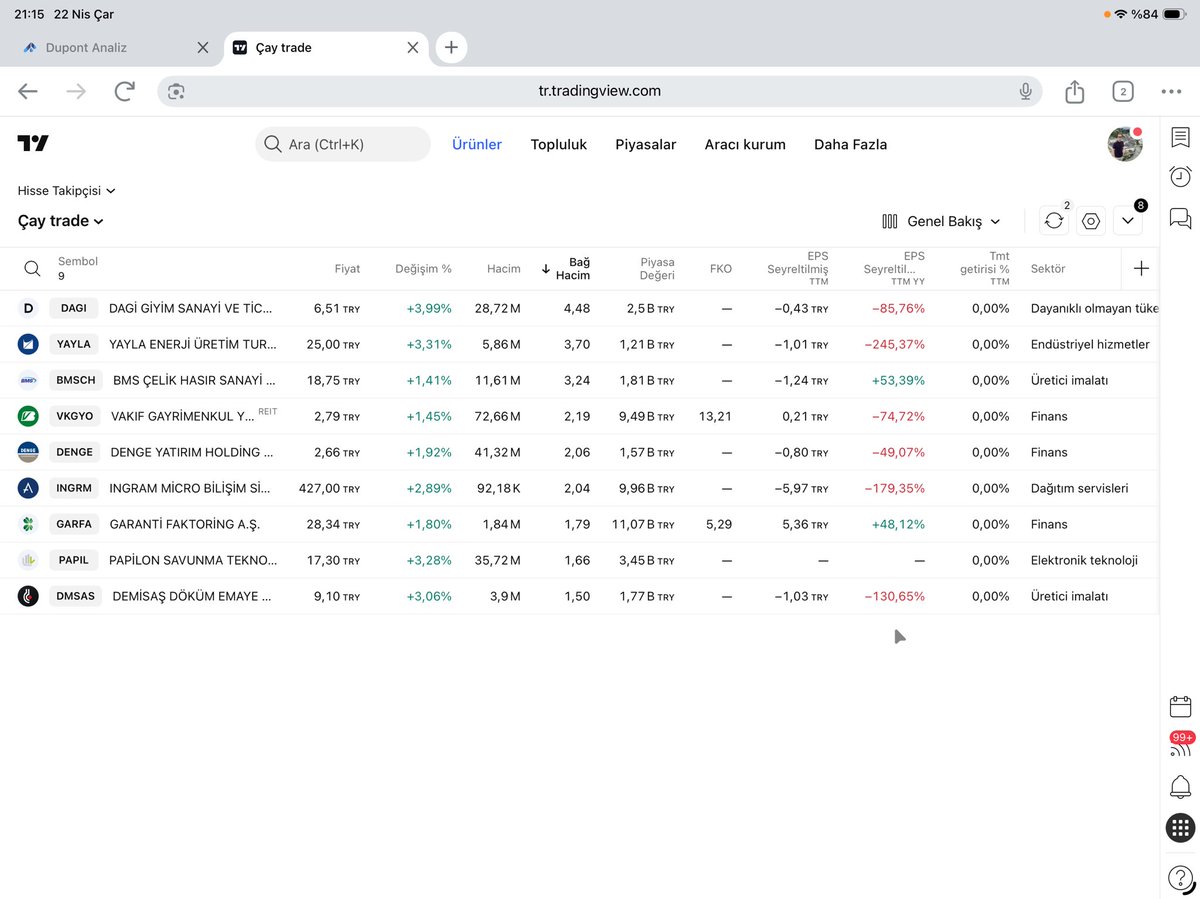Open the YAYLA symbol row
The width and height of the screenshot is (1200, 899).
580,344
